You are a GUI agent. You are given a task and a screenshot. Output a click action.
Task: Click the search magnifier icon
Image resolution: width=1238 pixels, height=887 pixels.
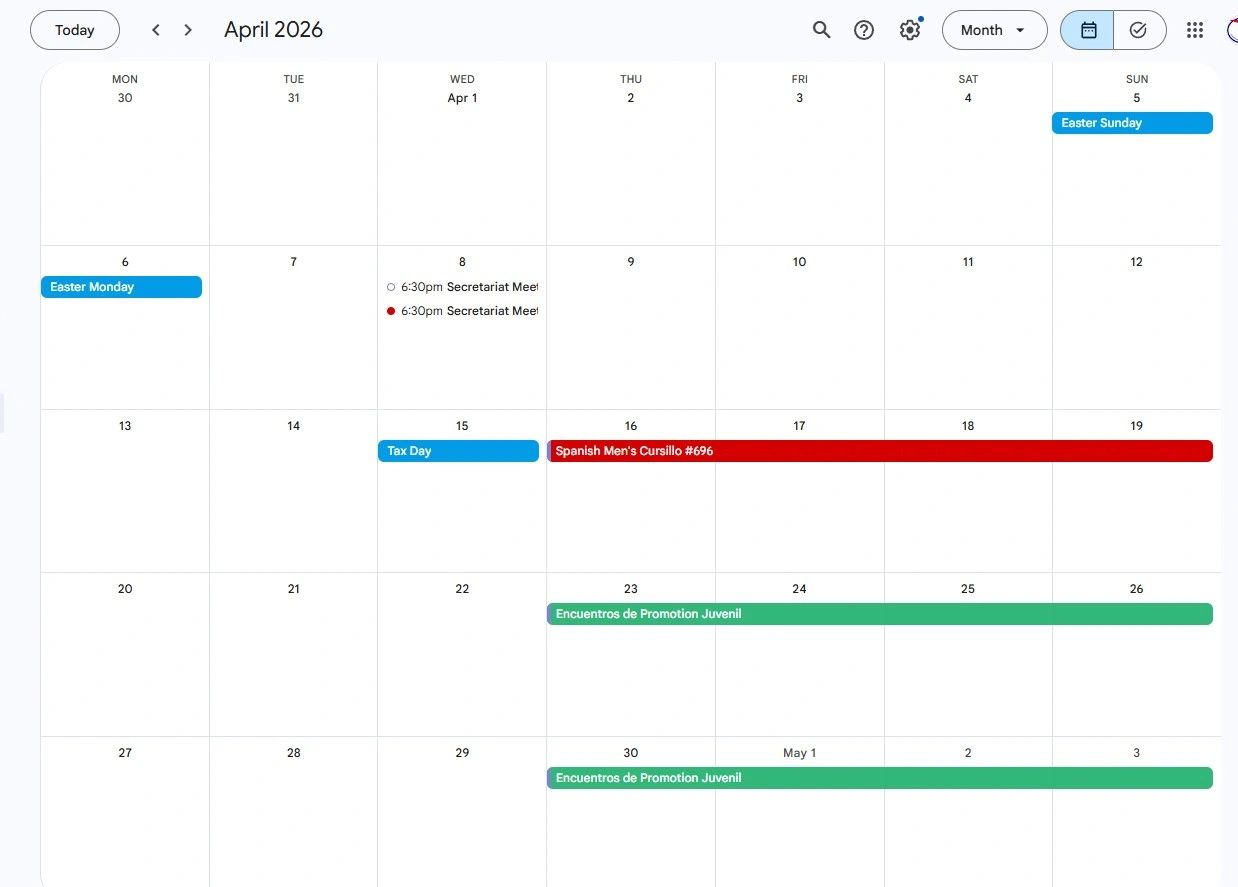pyautogui.click(x=821, y=30)
